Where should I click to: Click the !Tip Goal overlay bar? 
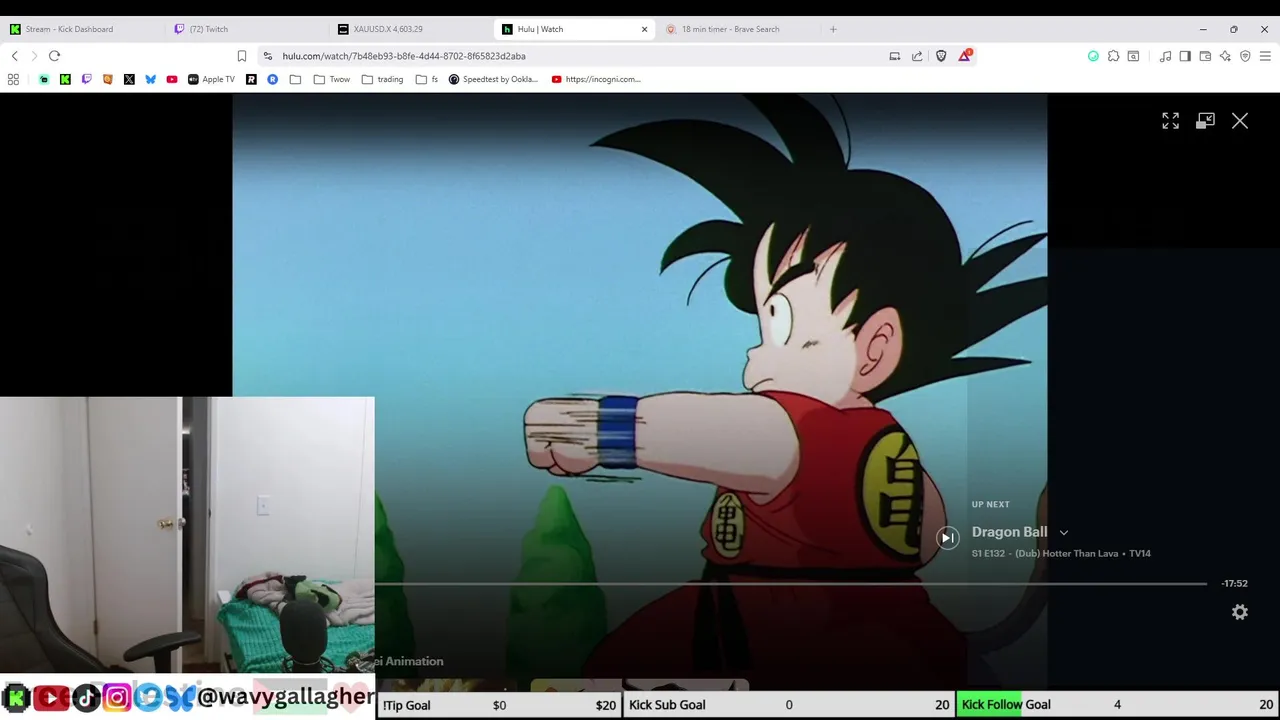pyautogui.click(x=499, y=705)
